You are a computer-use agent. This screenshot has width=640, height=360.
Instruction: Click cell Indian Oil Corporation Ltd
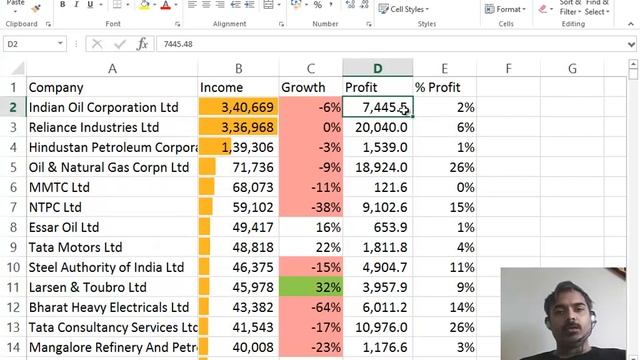[112, 107]
